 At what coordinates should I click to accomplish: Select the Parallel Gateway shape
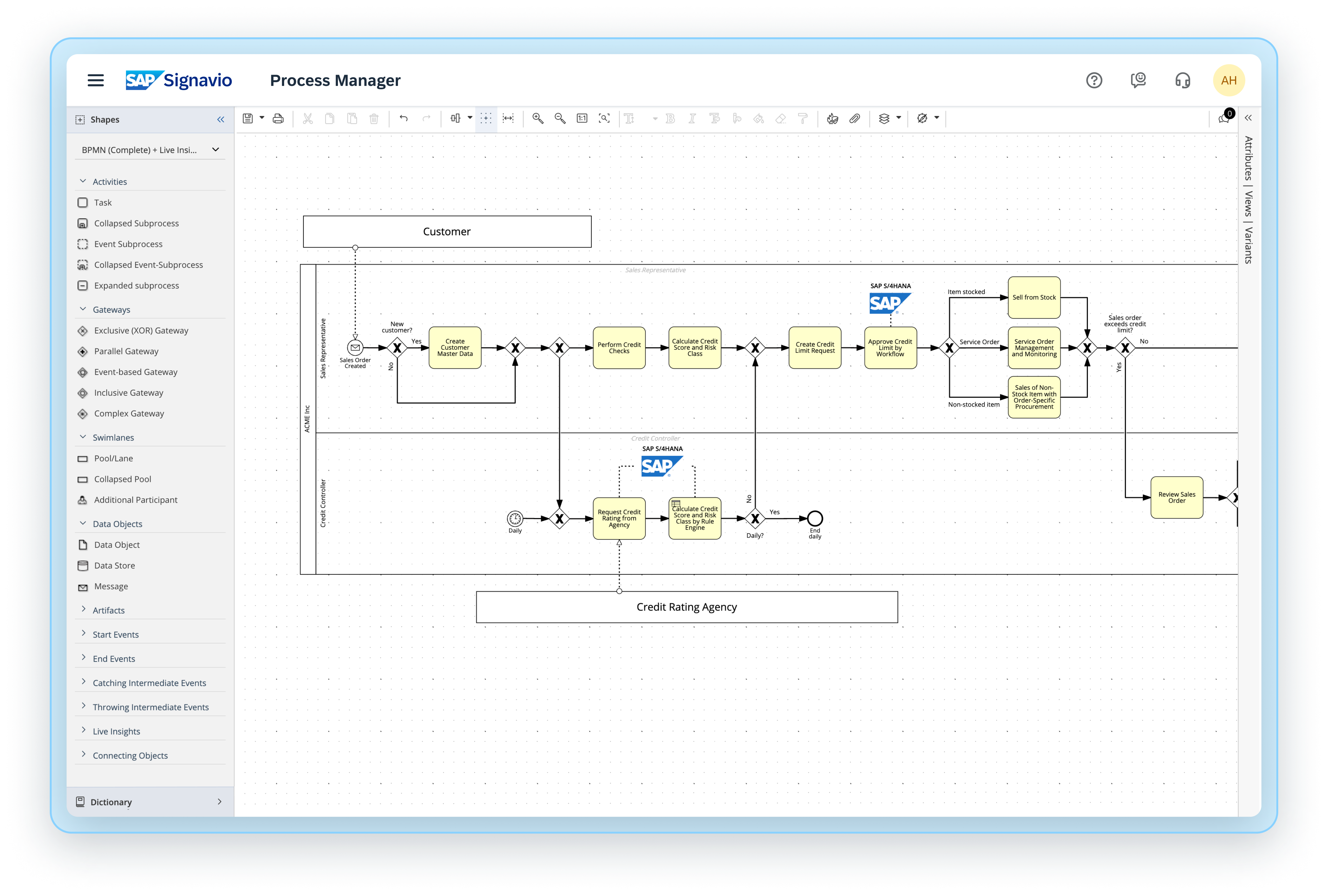pos(126,351)
